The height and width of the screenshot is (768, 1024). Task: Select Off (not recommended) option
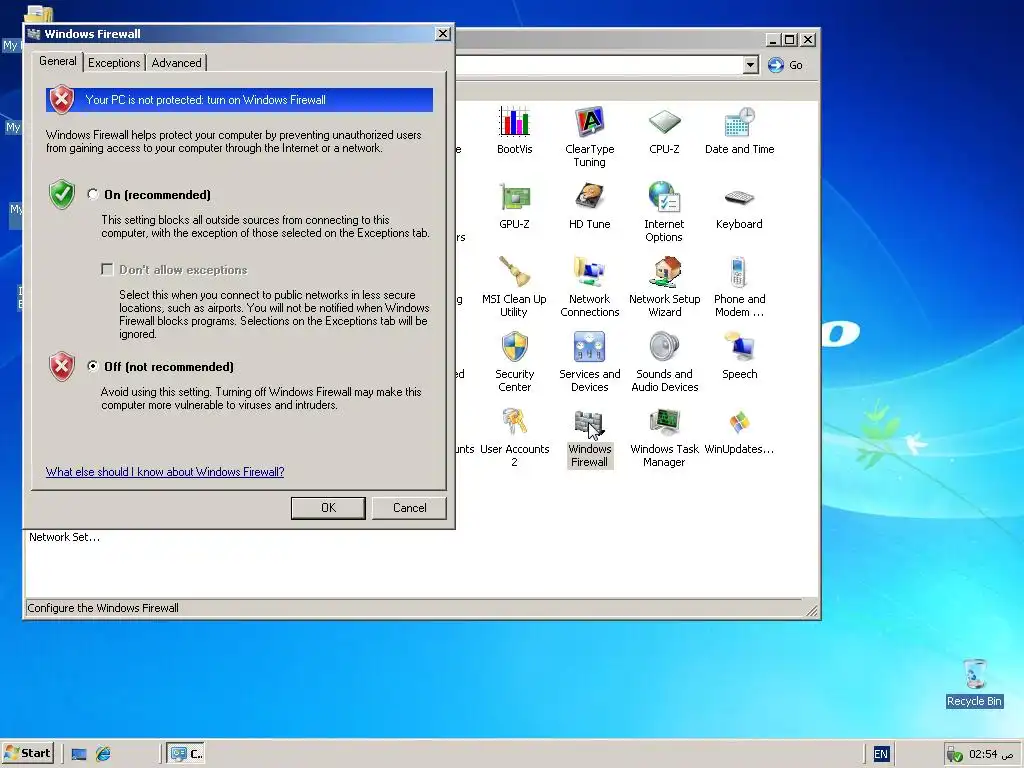pos(93,366)
